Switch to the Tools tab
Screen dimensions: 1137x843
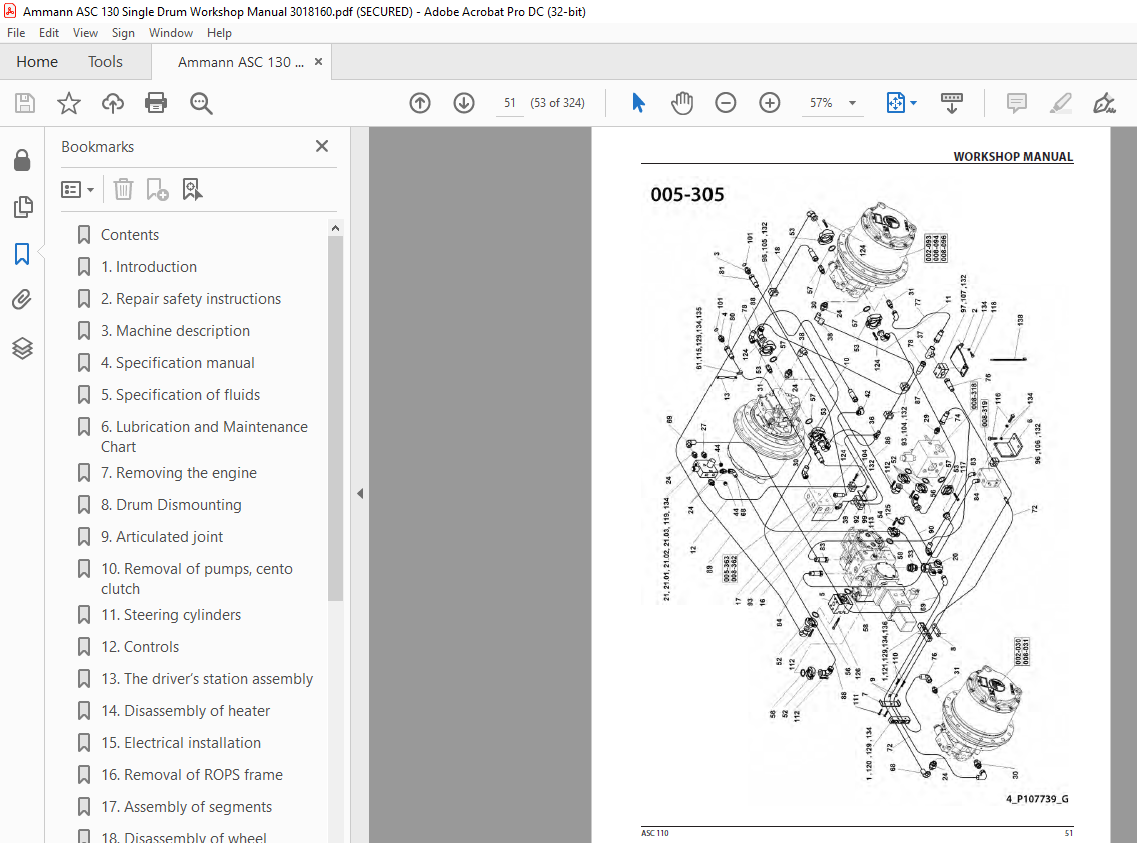point(105,62)
